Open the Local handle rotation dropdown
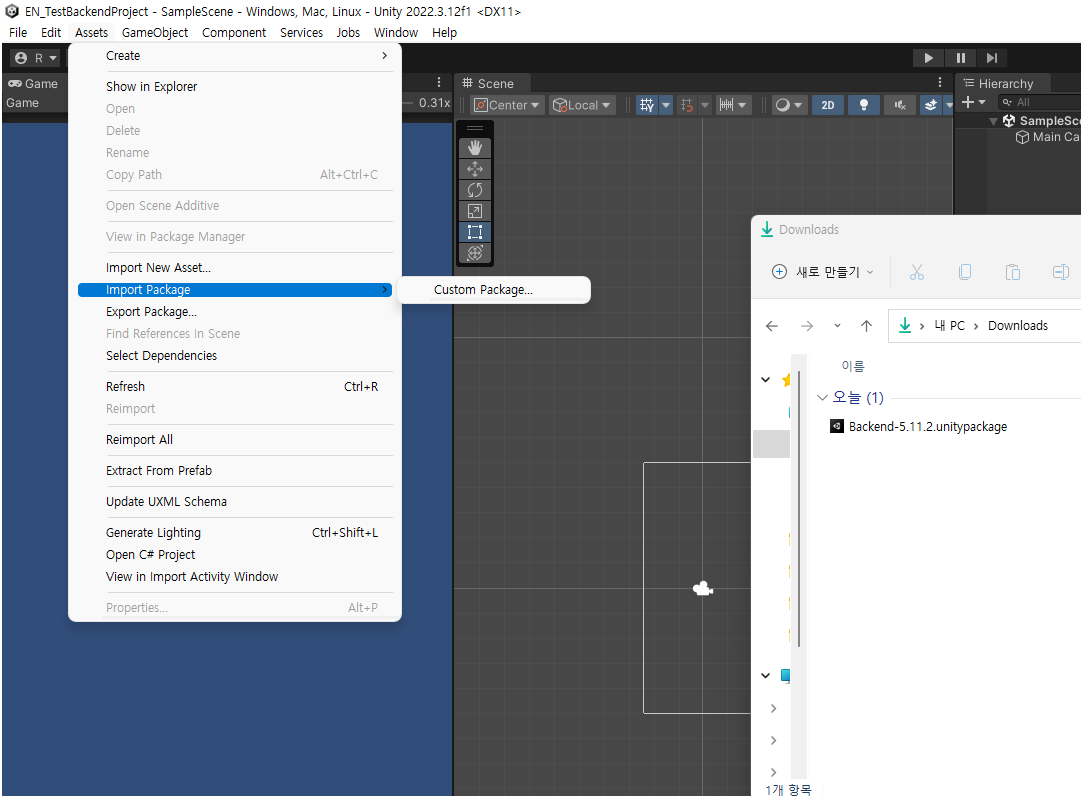This screenshot has height=796, width=1081. coord(583,105)
